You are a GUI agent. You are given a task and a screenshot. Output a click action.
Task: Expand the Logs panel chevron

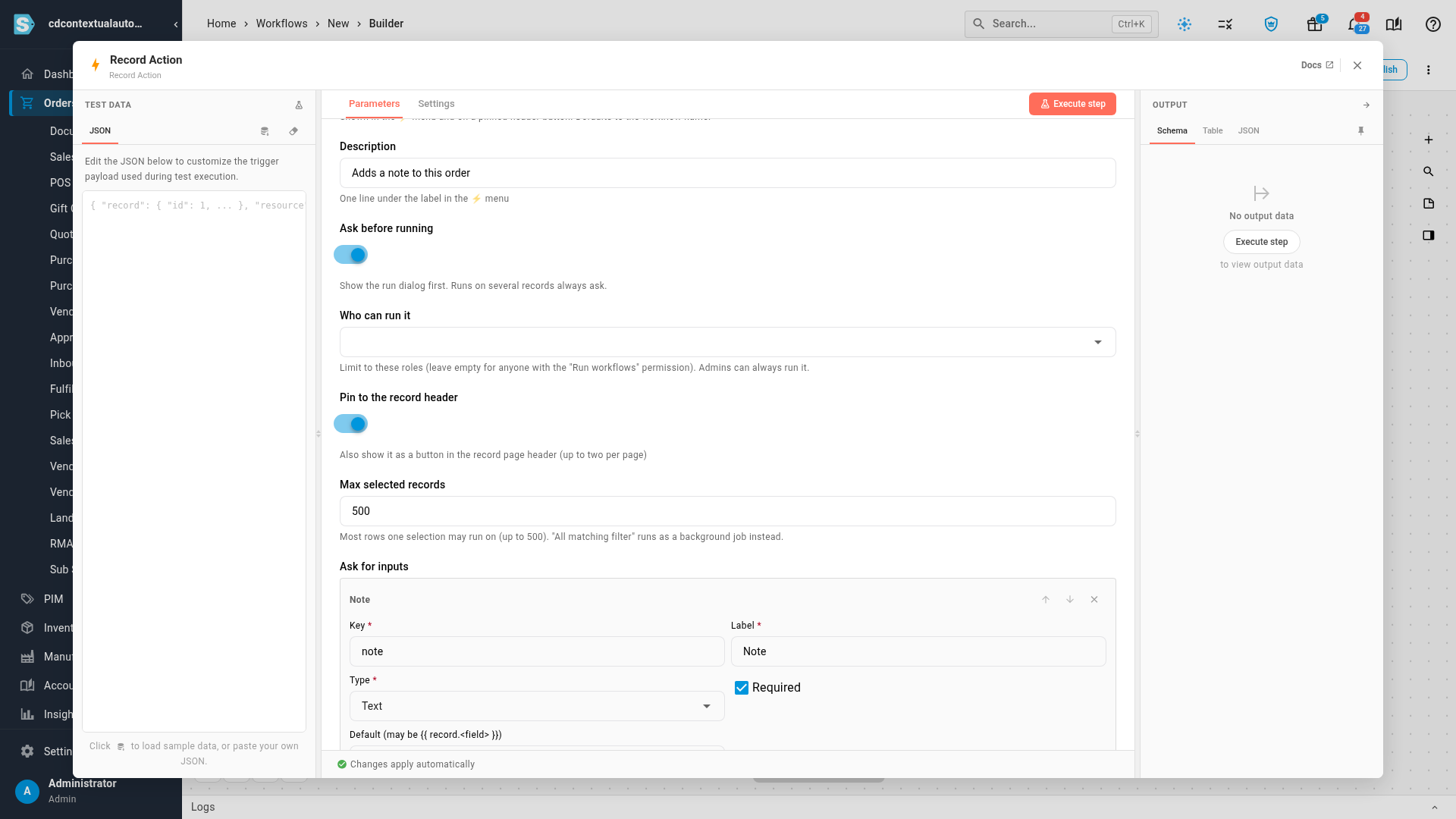coord(1434,808)
